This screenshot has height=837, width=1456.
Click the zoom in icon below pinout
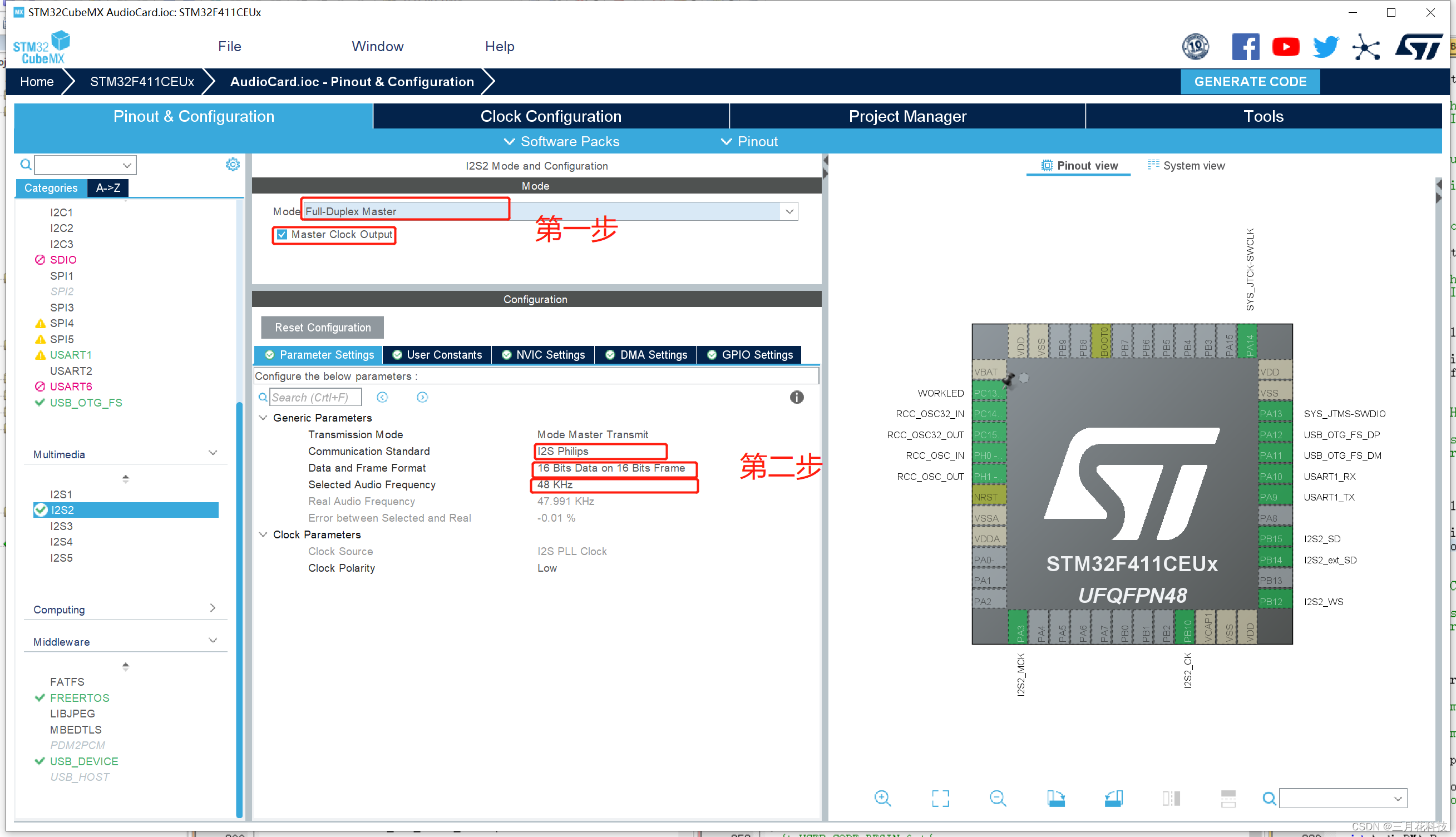882,798
